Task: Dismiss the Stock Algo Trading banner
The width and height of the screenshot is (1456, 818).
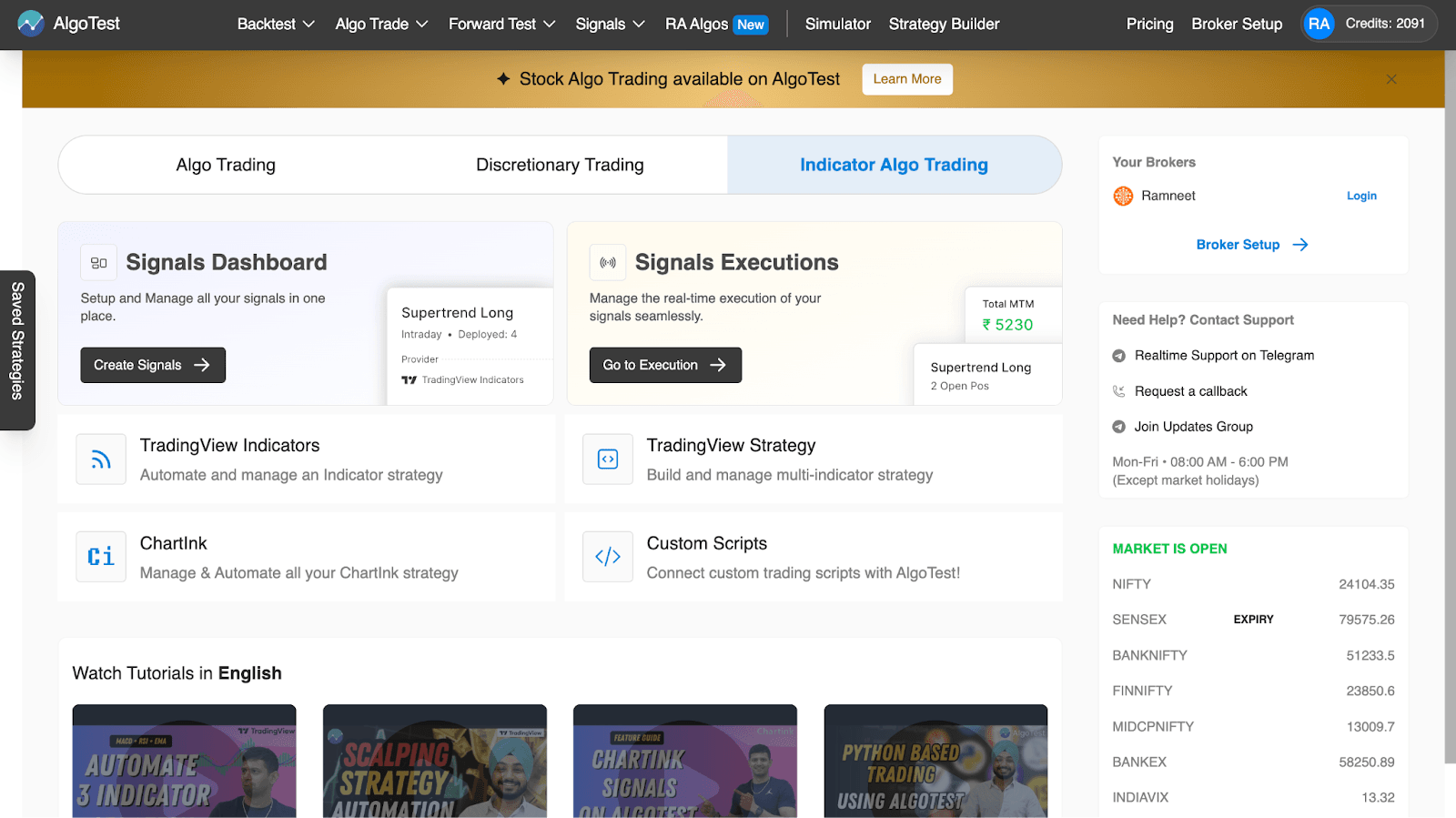Action: pyautogui.click(x=1390, y=79)
